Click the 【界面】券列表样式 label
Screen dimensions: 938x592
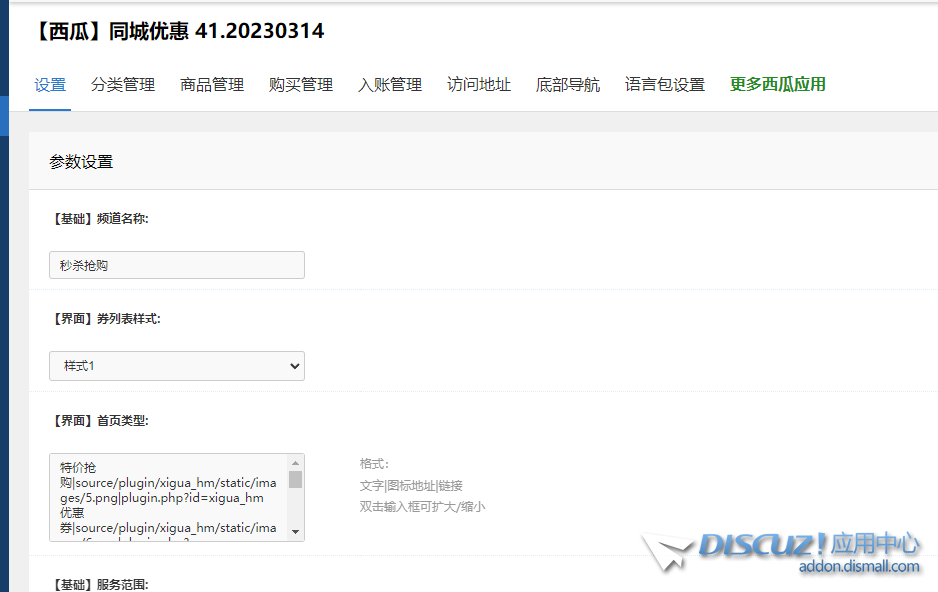click(x=105, y=319)
